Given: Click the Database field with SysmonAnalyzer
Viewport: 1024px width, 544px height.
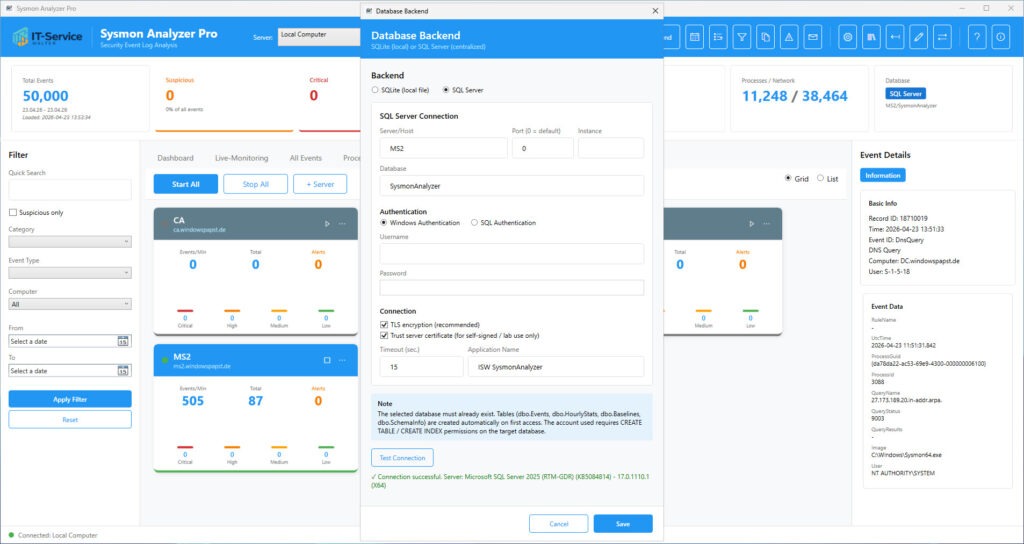Looking at the screenshot, I should tap(512, 185).
